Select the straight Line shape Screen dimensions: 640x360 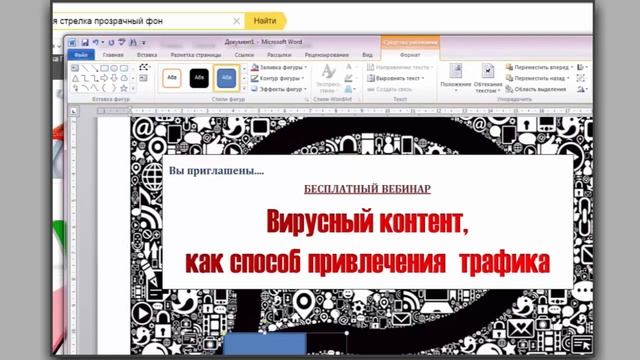tap(85, 68)
